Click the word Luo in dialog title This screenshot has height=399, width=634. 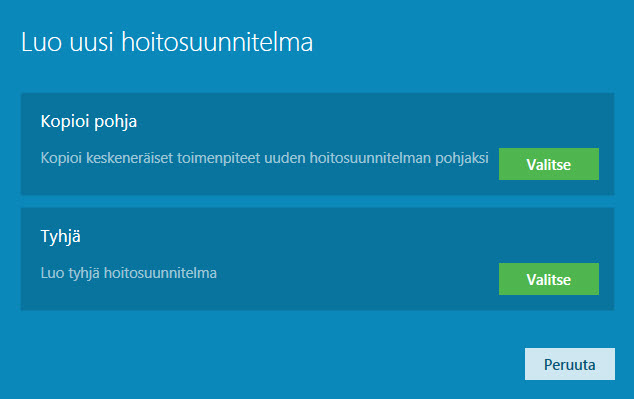(41, 42)
